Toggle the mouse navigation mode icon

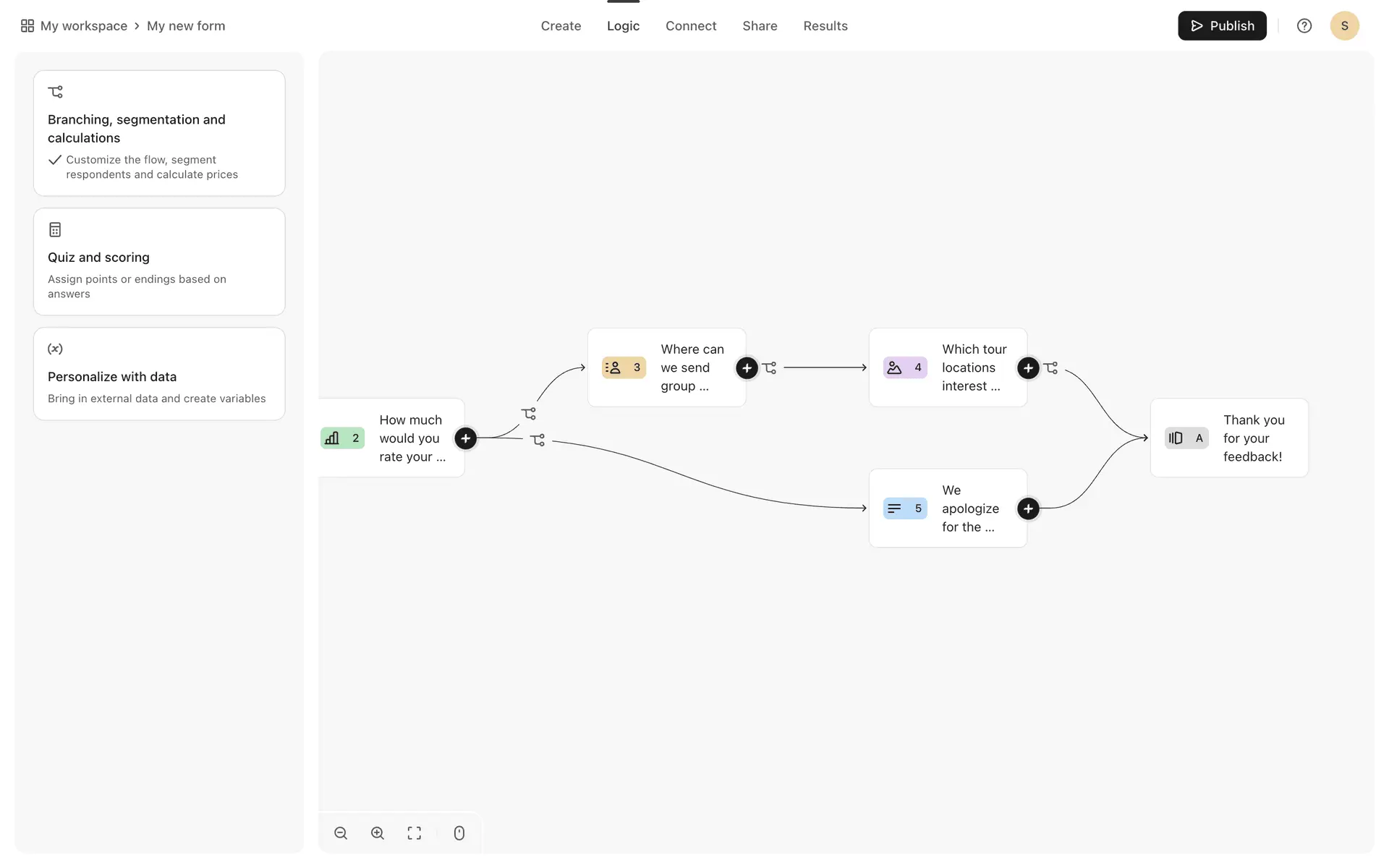coord(459,833)
